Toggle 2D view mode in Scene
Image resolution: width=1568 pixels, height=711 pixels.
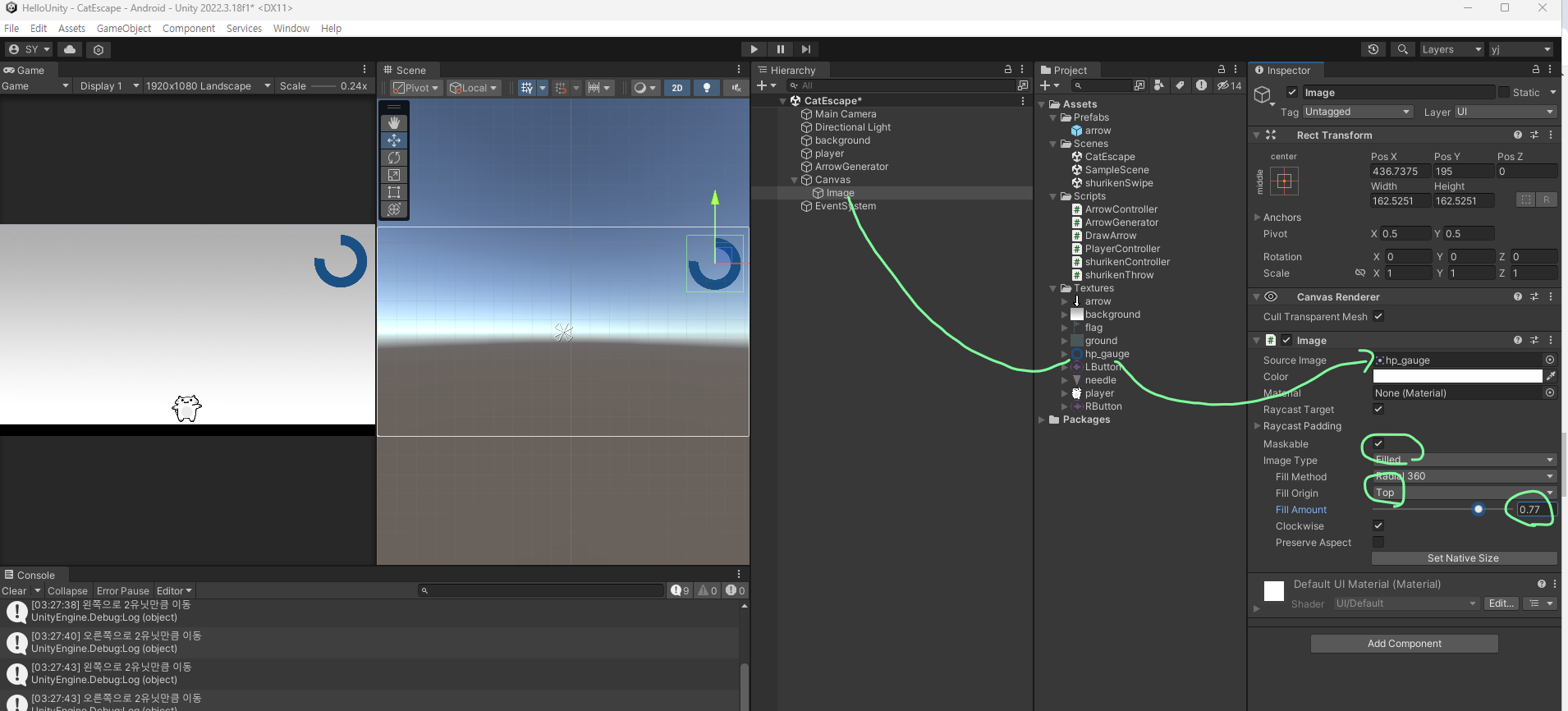676,88
